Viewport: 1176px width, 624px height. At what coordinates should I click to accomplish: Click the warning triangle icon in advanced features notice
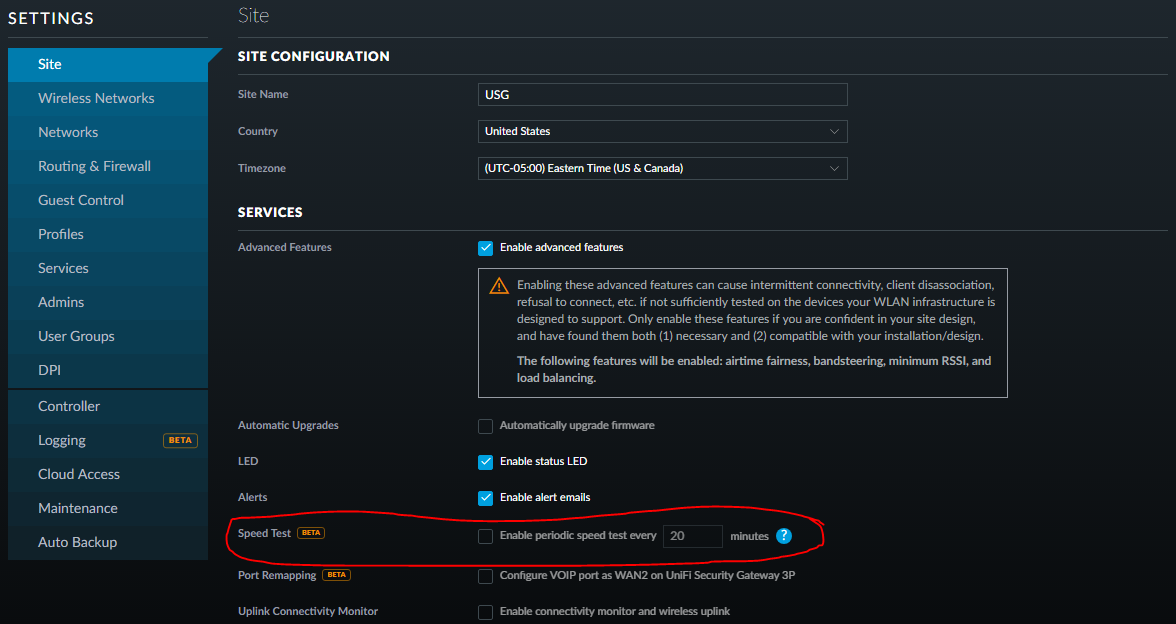click(499, 286)
